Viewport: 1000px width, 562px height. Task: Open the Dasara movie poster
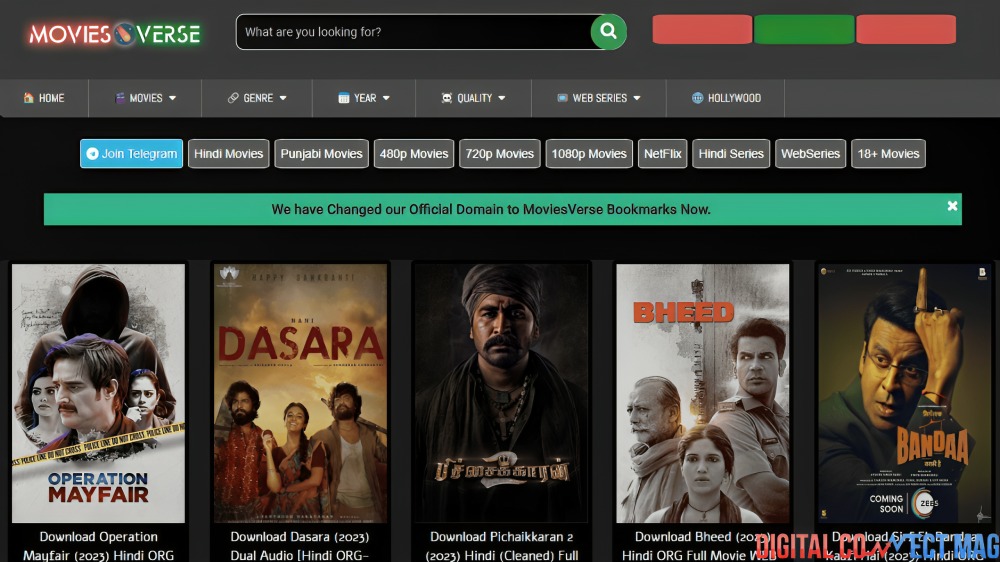tap(300, 393)
